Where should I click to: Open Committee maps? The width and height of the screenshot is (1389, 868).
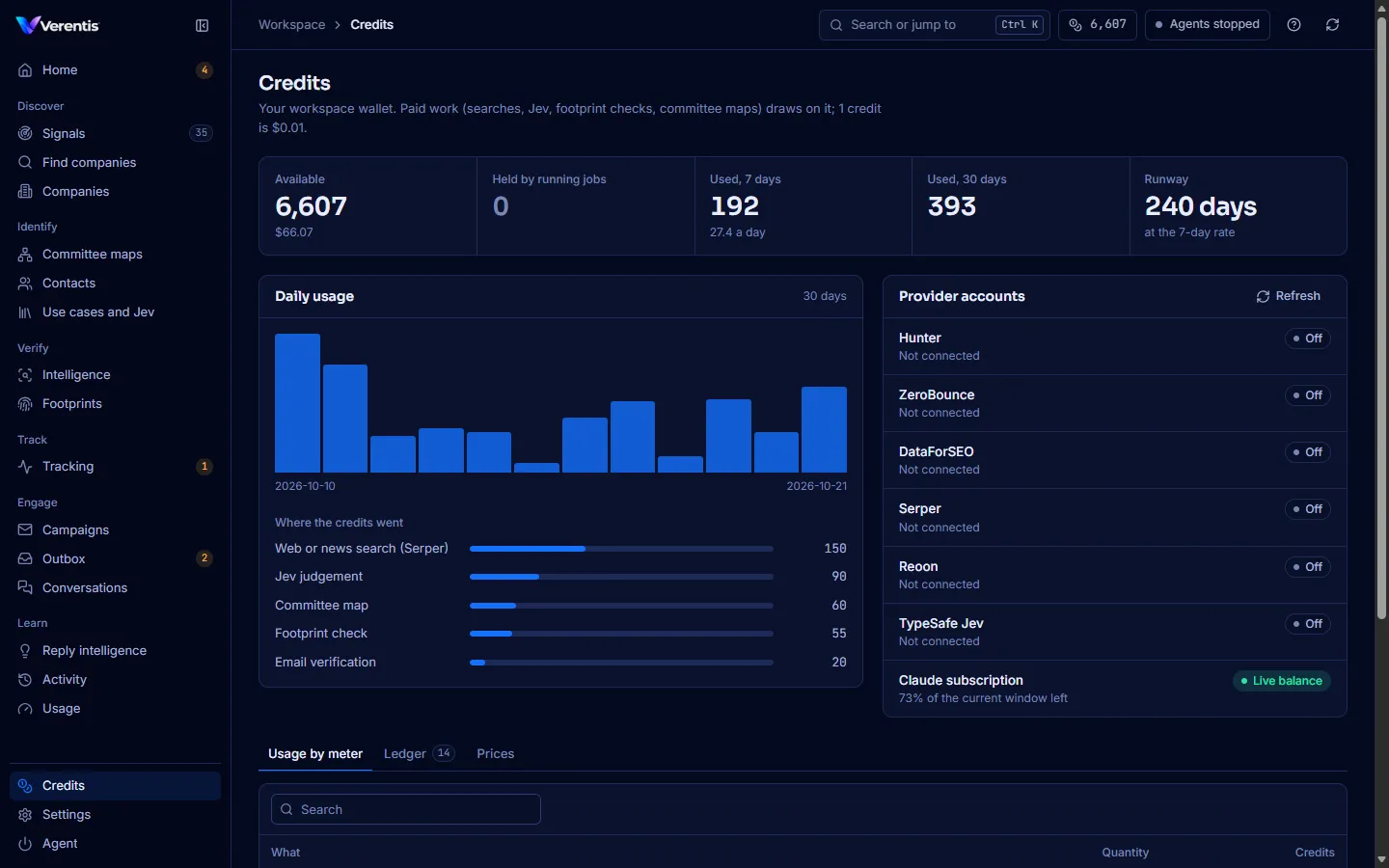(x=115, y=254)
